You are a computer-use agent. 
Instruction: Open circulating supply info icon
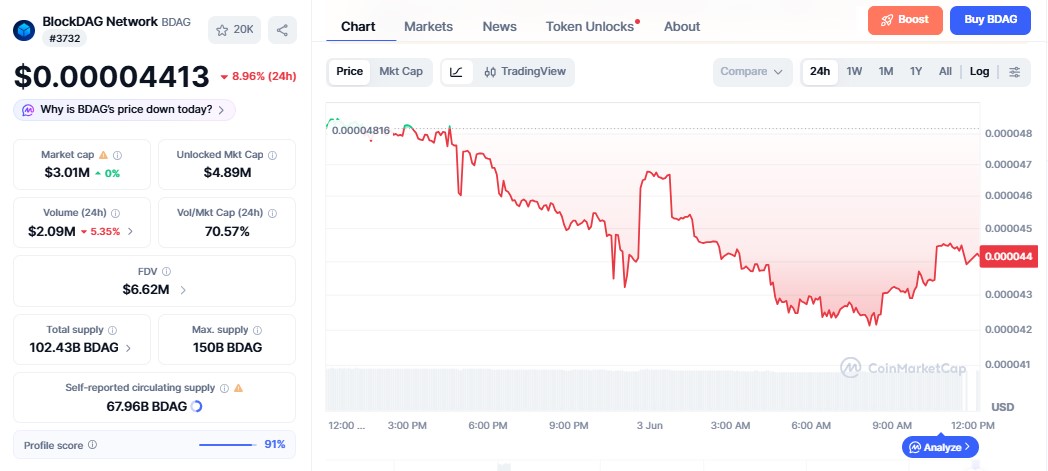[224, 388]
